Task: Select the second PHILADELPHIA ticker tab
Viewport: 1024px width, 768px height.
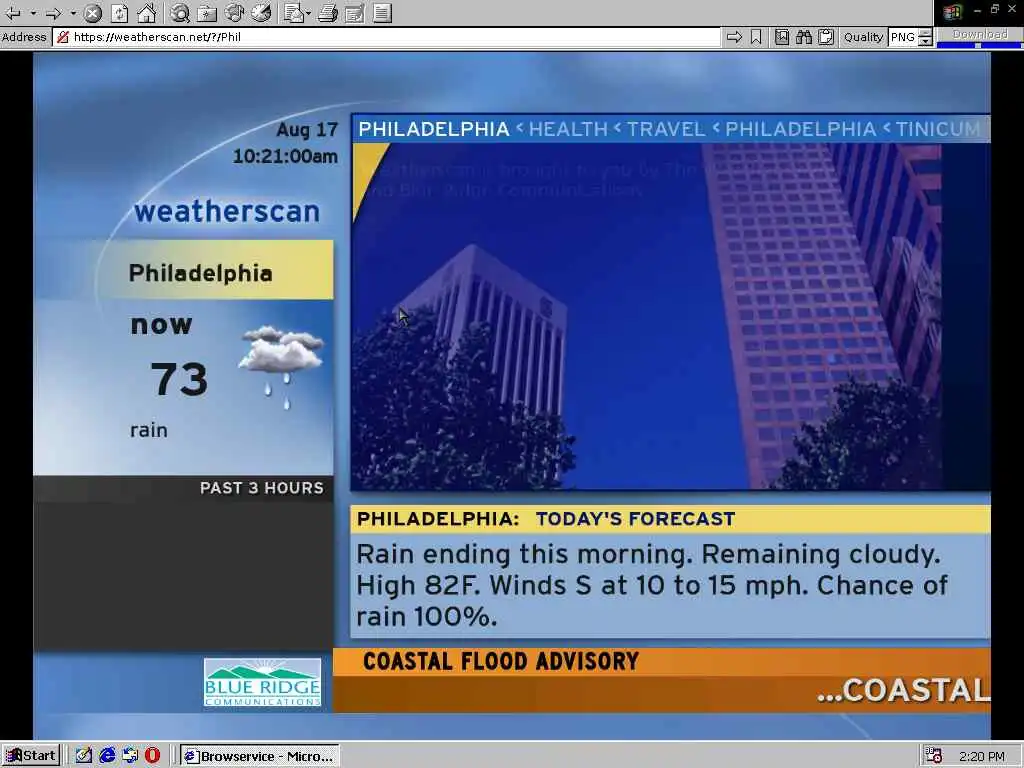Action: click(x=801, y=129)
